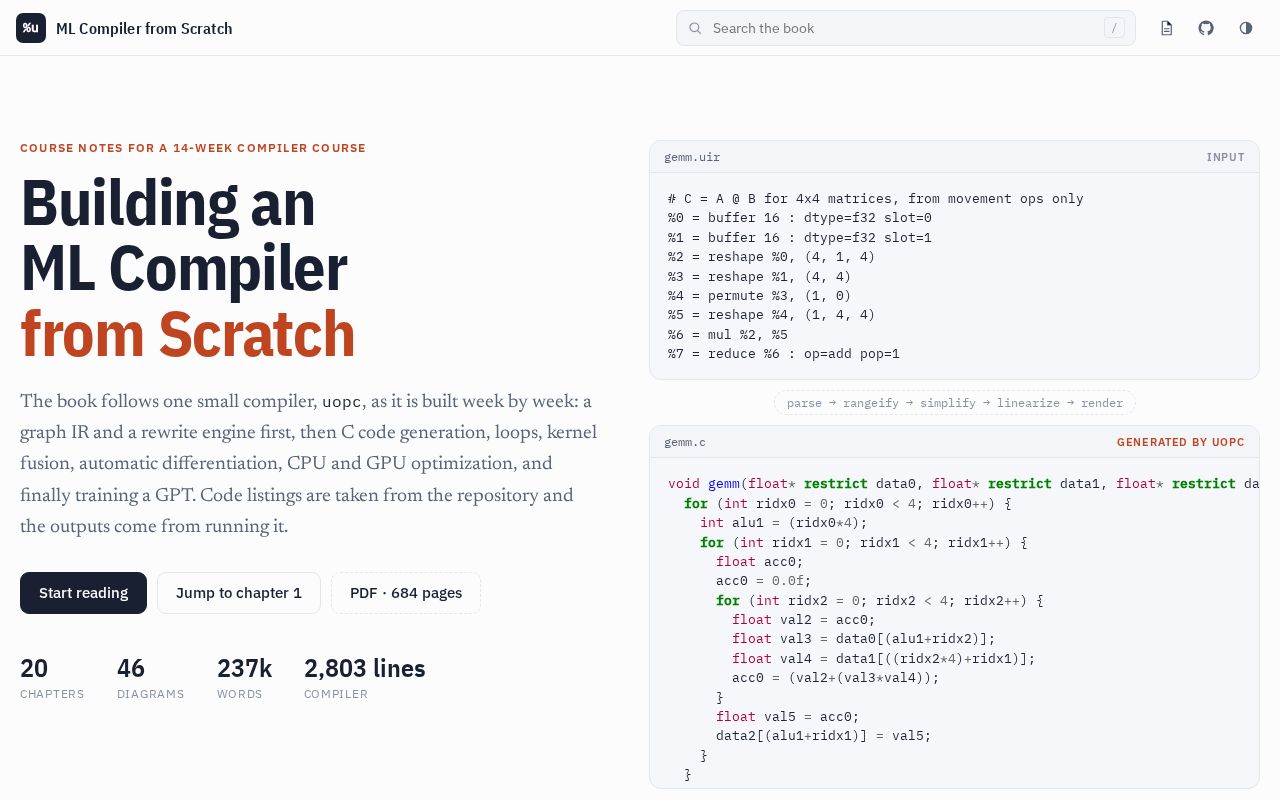Focus the "Search the book" field
Image resolution: width=1280 pixels, height=800 pixels.
[906, 28]
